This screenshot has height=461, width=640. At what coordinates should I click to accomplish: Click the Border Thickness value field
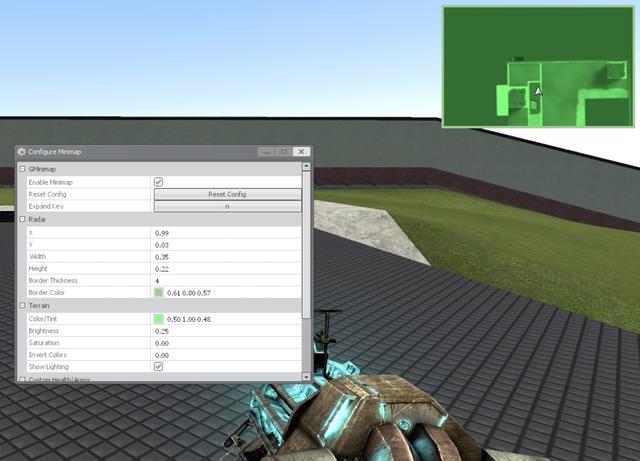tap(226, 281)
